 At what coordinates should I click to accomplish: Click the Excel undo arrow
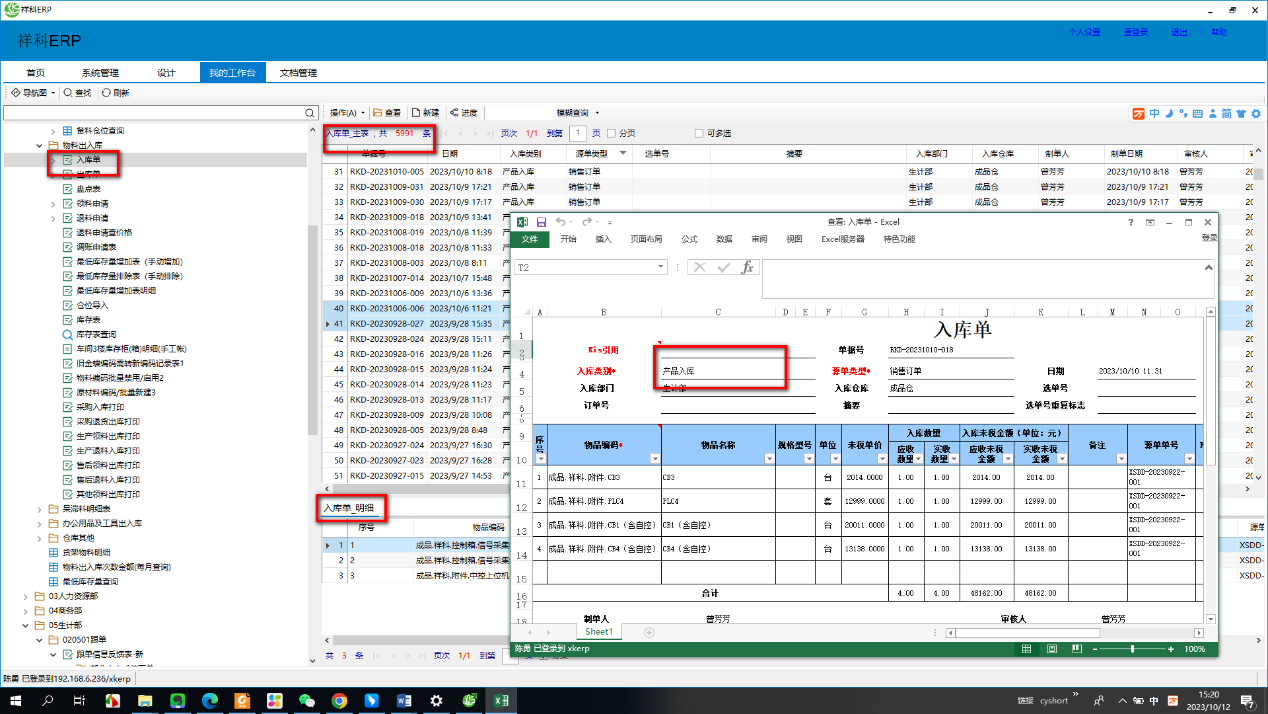pyautogui.click(x=561, y=222)
